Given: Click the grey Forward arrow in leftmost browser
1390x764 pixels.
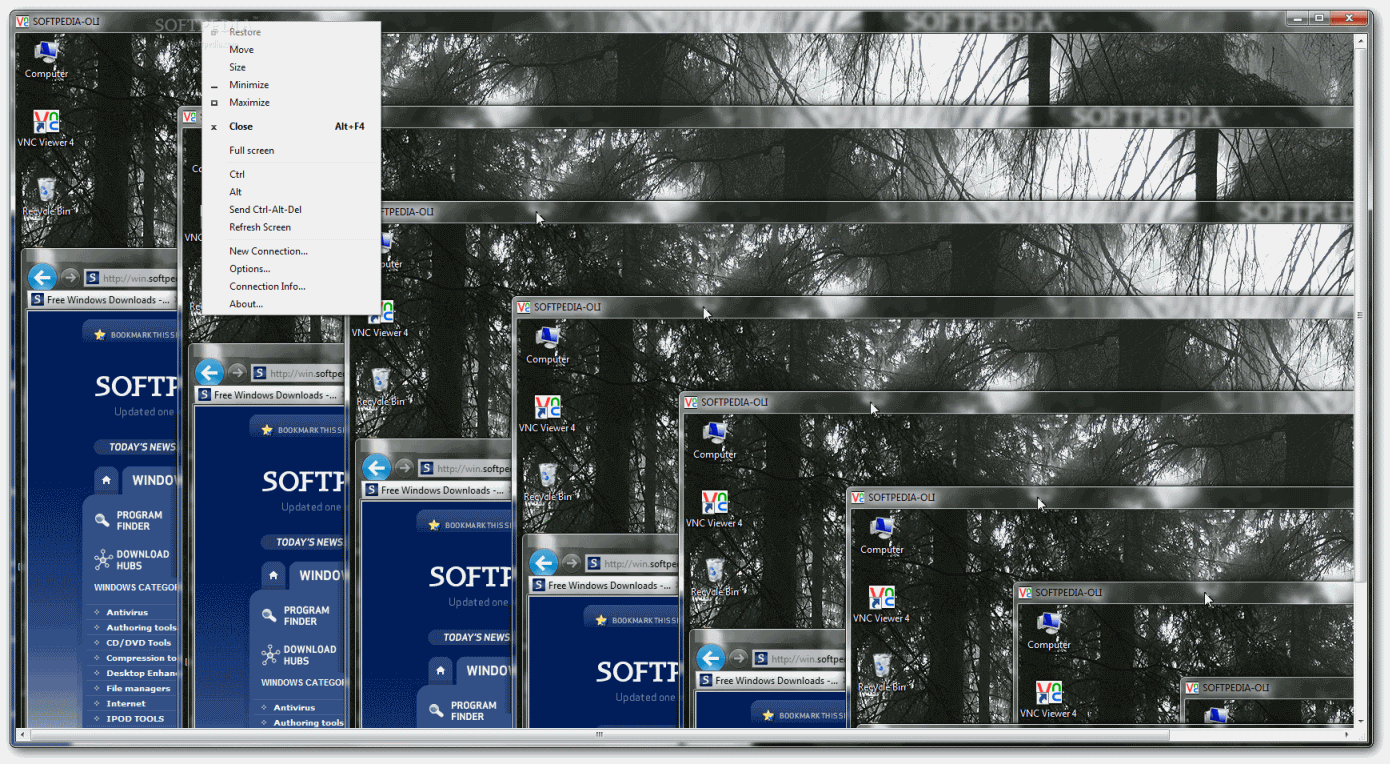Looking at the screenshot, I should pos(70,277).
